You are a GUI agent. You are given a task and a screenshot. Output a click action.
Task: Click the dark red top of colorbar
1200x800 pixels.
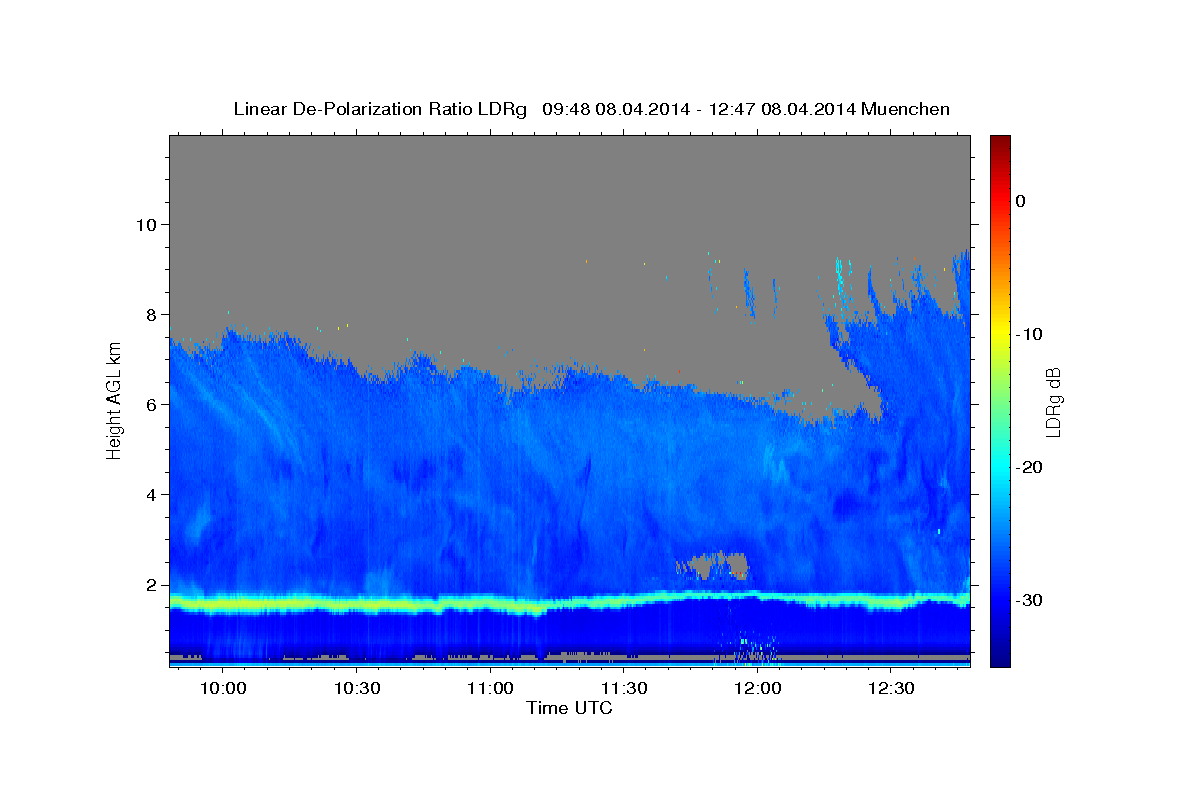coord(1000,143)
